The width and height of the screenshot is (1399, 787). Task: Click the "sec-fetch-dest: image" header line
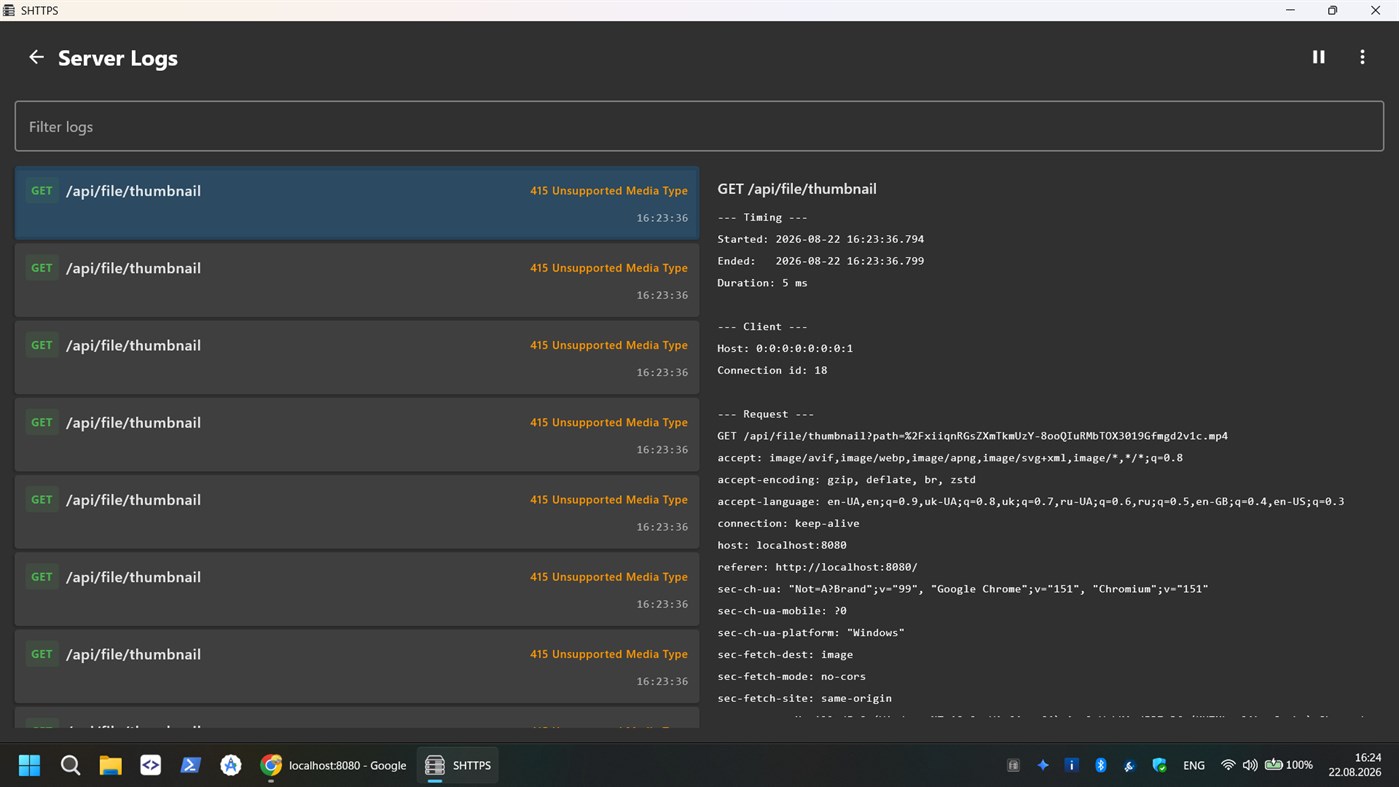coord(785,655)
